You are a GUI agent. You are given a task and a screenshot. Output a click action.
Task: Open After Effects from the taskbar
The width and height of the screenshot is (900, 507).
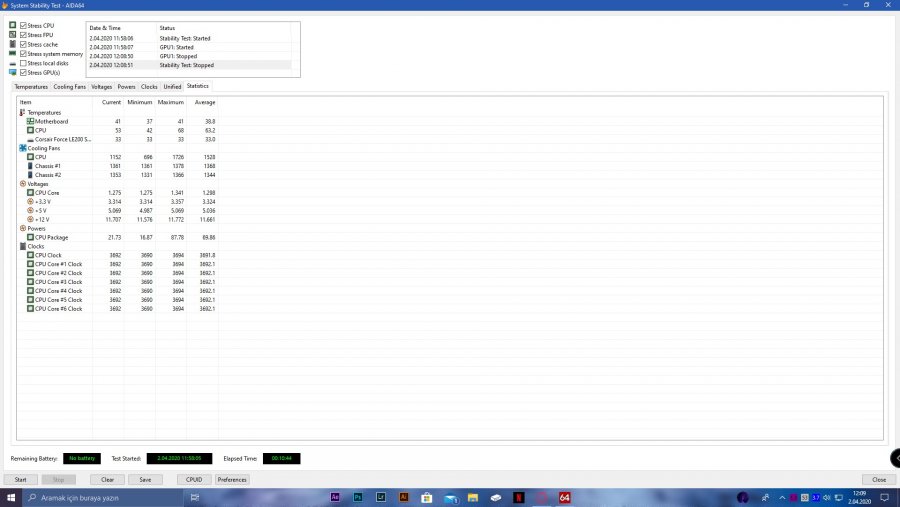pos(335,497)
